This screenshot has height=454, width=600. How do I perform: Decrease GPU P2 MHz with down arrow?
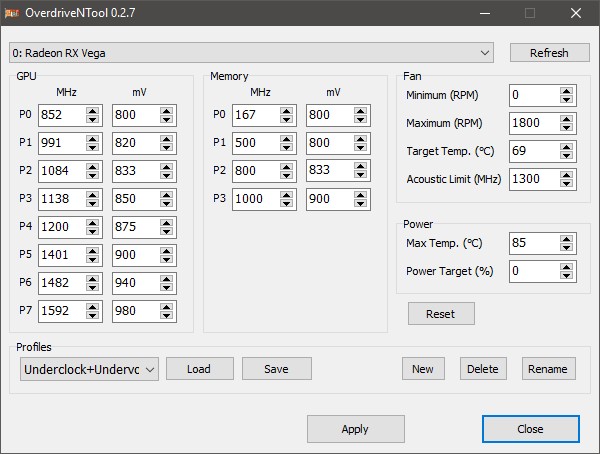point(92,175)
